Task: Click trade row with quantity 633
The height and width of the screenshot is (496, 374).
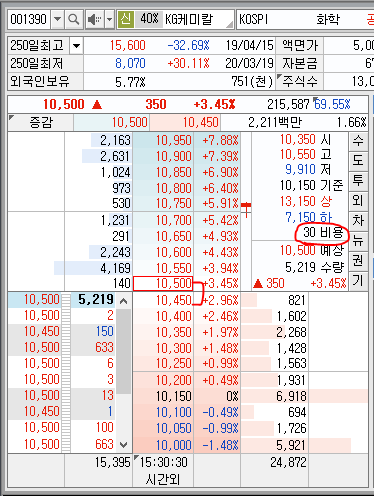Action: click(62, 348)
